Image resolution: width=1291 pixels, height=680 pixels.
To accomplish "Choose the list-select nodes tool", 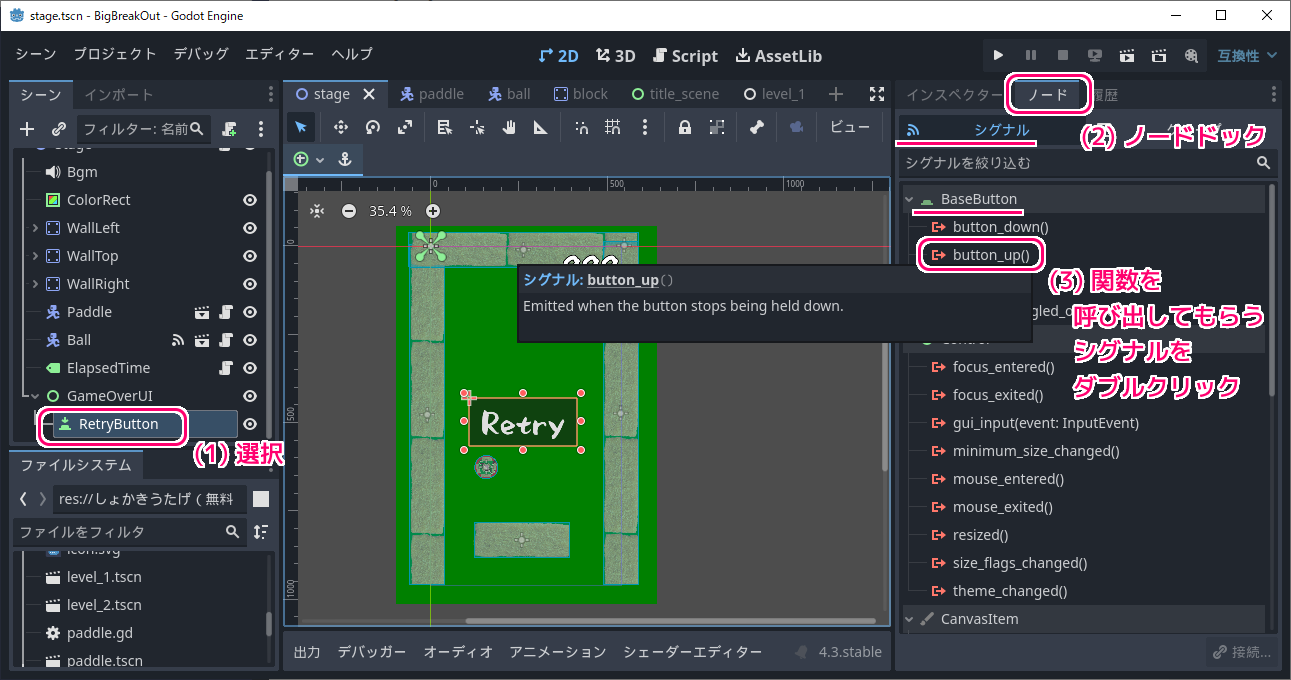I will [445, 127].
